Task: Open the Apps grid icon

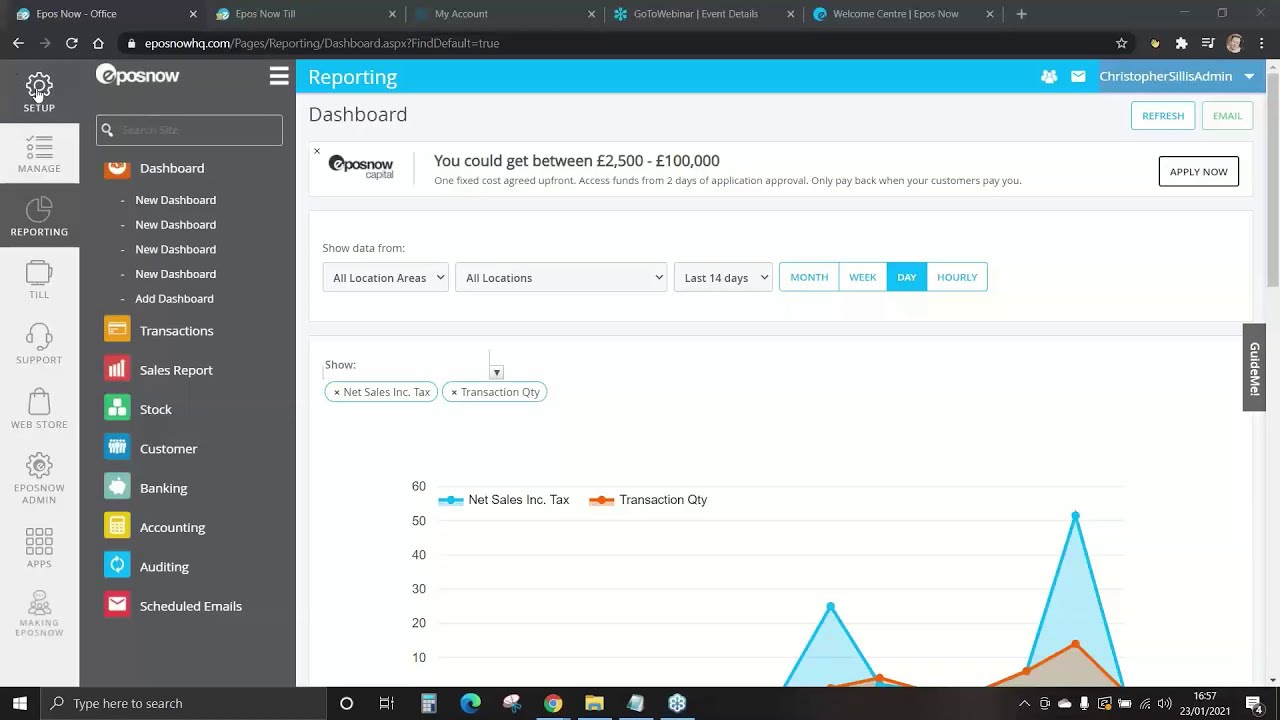Action: pos(39,541)
